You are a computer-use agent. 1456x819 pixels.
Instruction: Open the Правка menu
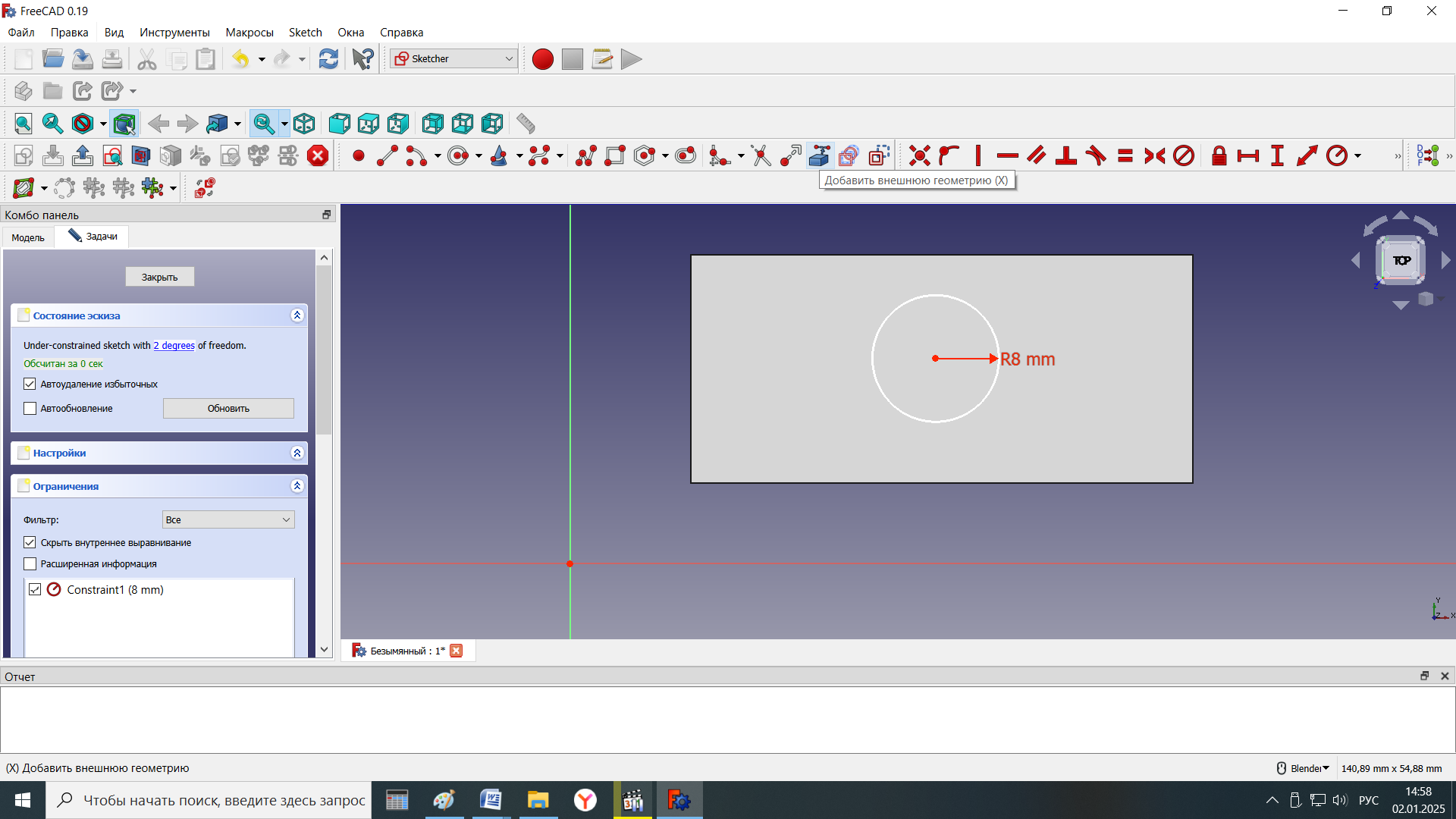pyautogui.click(x=69, y=33)
